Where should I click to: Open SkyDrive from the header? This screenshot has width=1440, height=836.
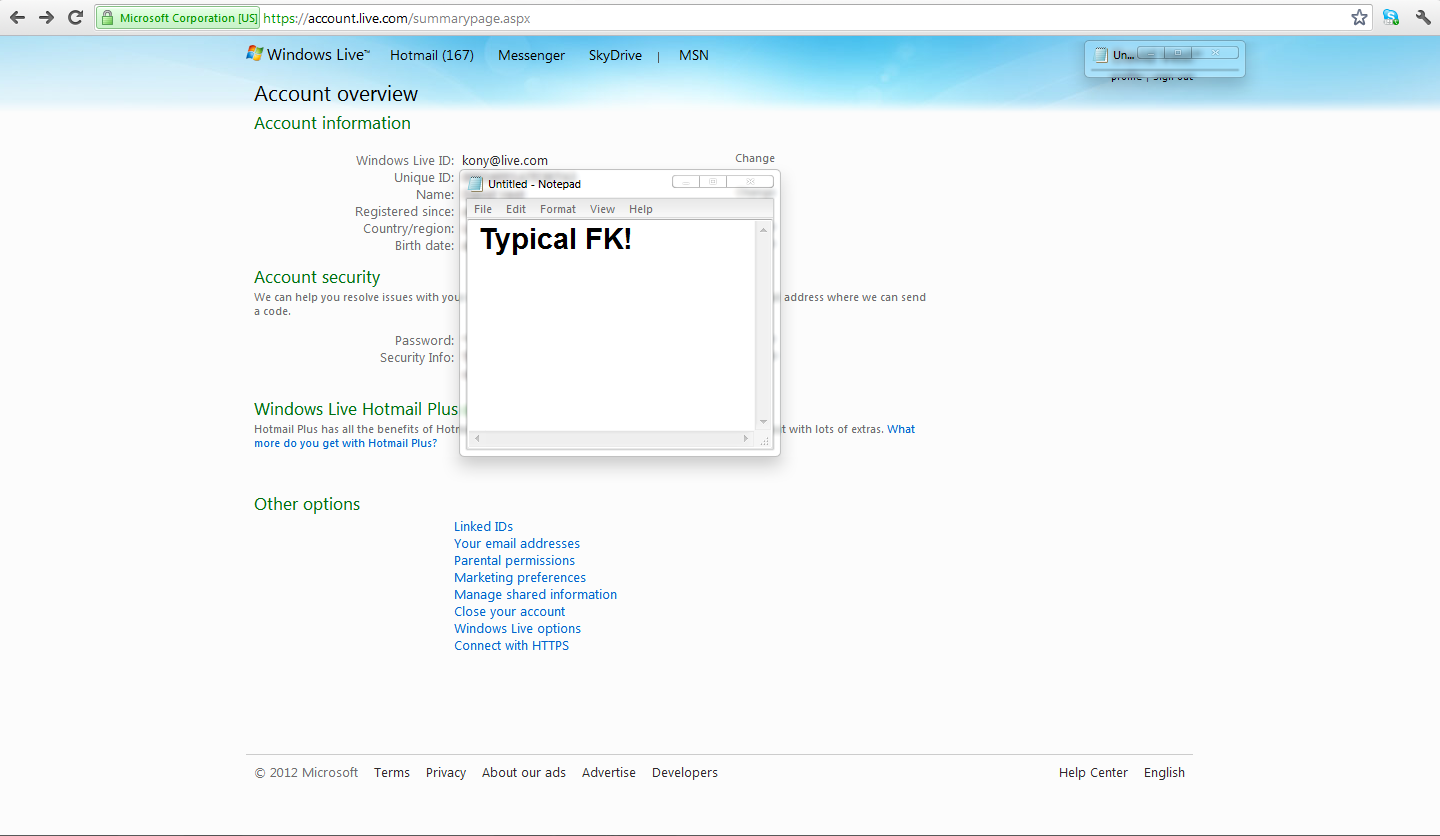click(615, 56)
